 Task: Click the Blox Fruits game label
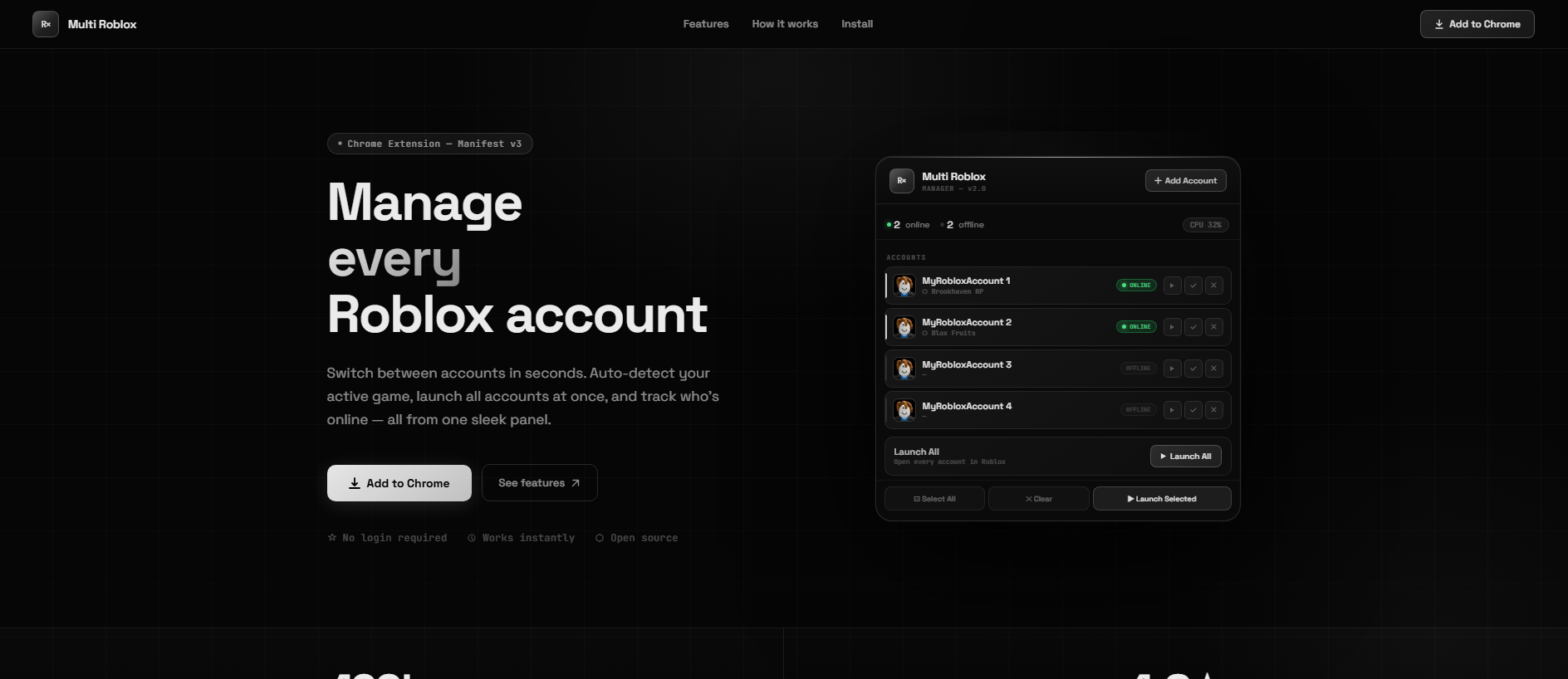[949, 334]
